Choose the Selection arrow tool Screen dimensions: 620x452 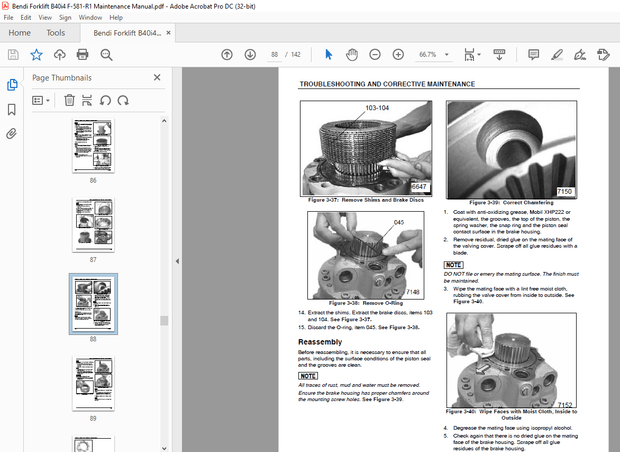point(329,55)
